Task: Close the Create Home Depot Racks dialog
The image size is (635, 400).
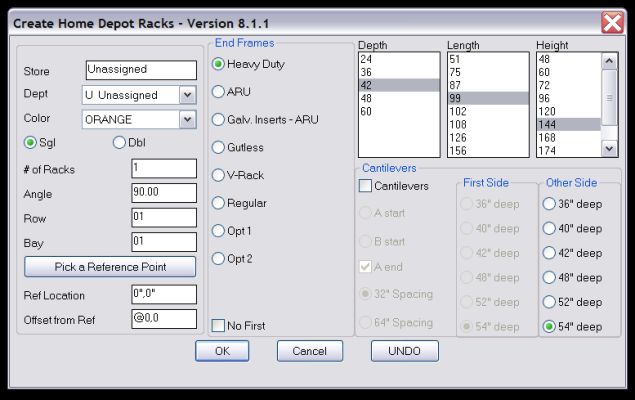Action: point(612,23)
